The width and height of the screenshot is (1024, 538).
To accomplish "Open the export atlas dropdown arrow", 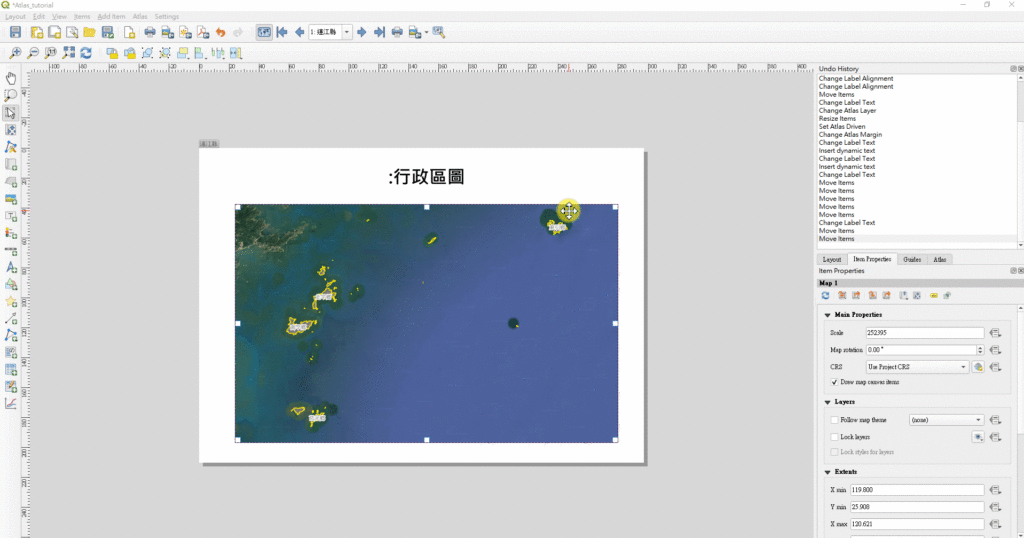I will pos(426,32).
